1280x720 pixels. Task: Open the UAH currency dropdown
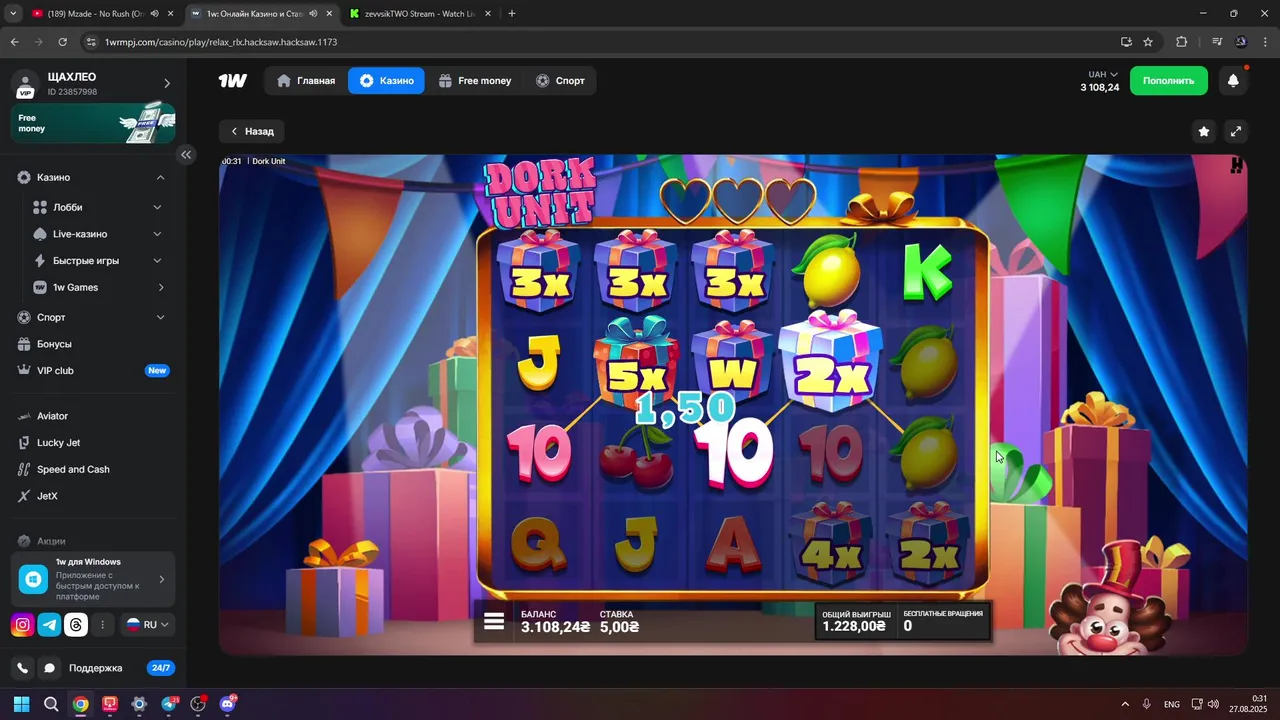point(1103,75)
